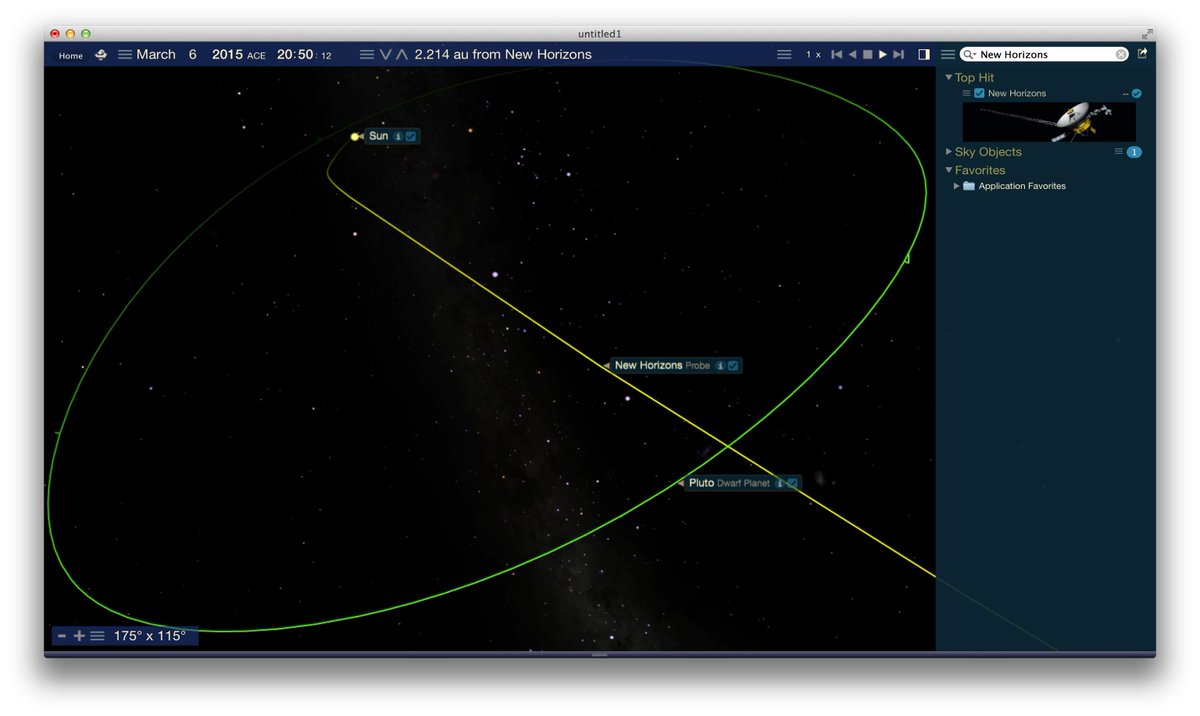
Task: Open the search panel menu icon
Action: click(948, 55)
